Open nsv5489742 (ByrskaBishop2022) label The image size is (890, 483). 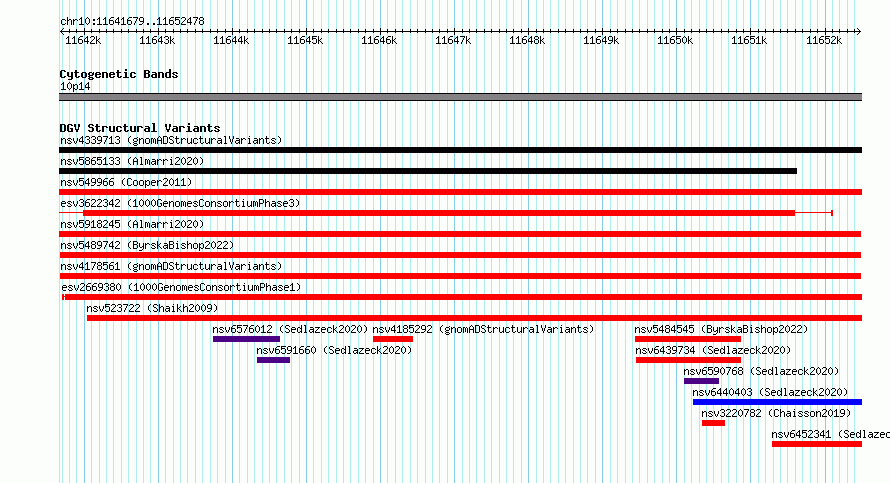[147, 245]
